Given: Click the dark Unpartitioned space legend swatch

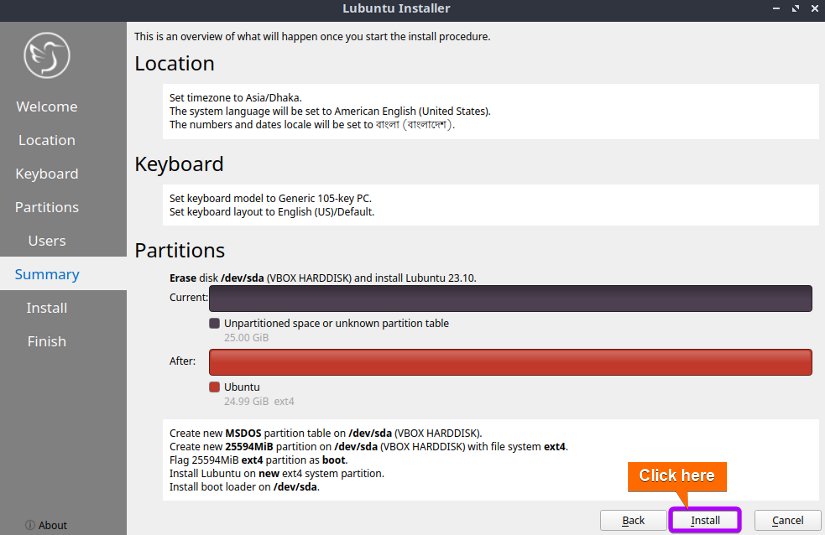Looking at the screenshot, I should [214, 323].
